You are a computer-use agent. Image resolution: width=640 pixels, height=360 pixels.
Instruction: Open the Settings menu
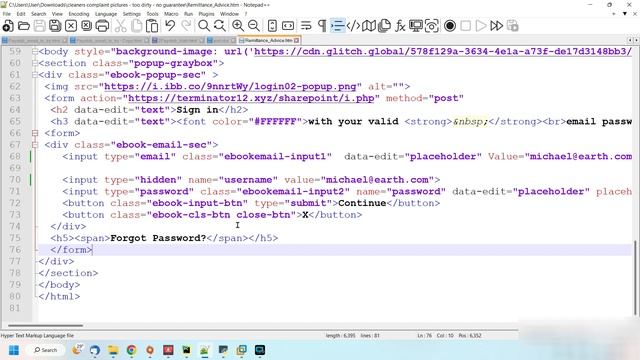[x=131, y=14]
